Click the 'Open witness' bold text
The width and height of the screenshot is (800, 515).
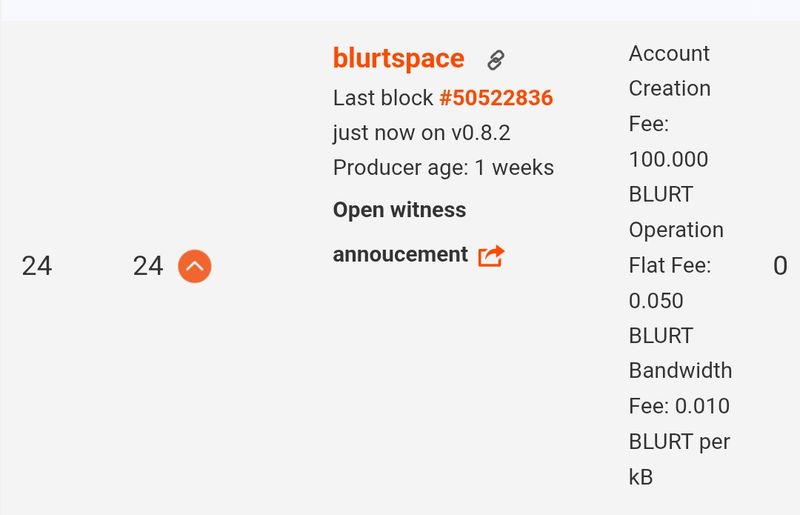(399, 210)
